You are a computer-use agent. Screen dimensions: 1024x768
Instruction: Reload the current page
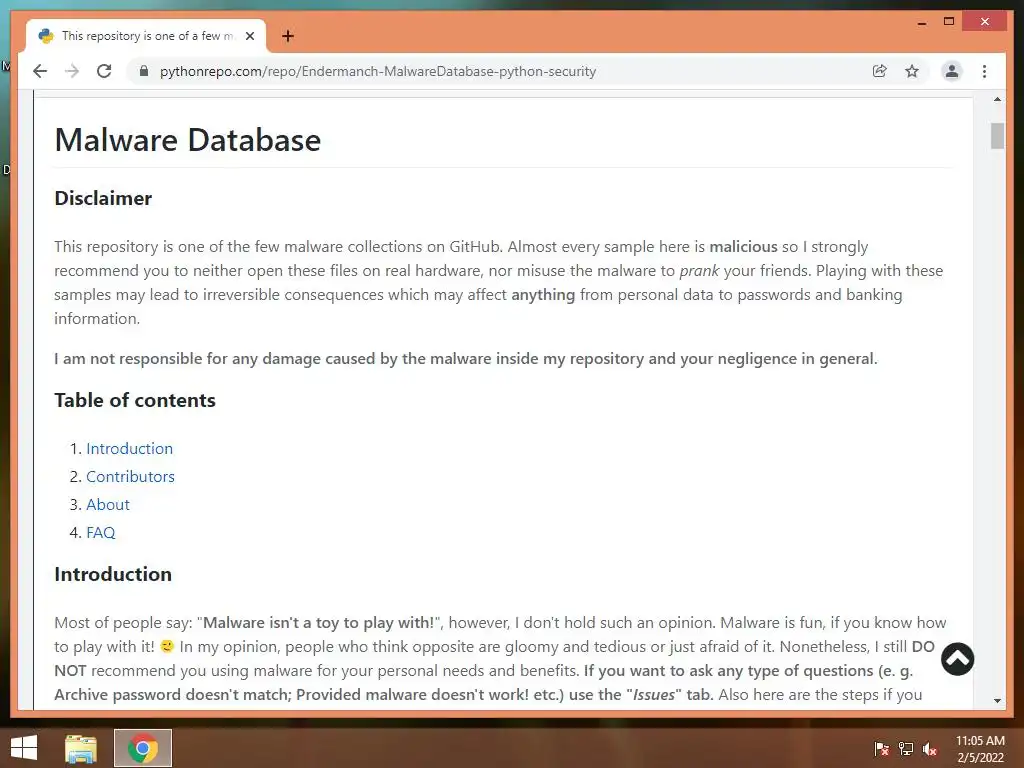tap(104, 71)
